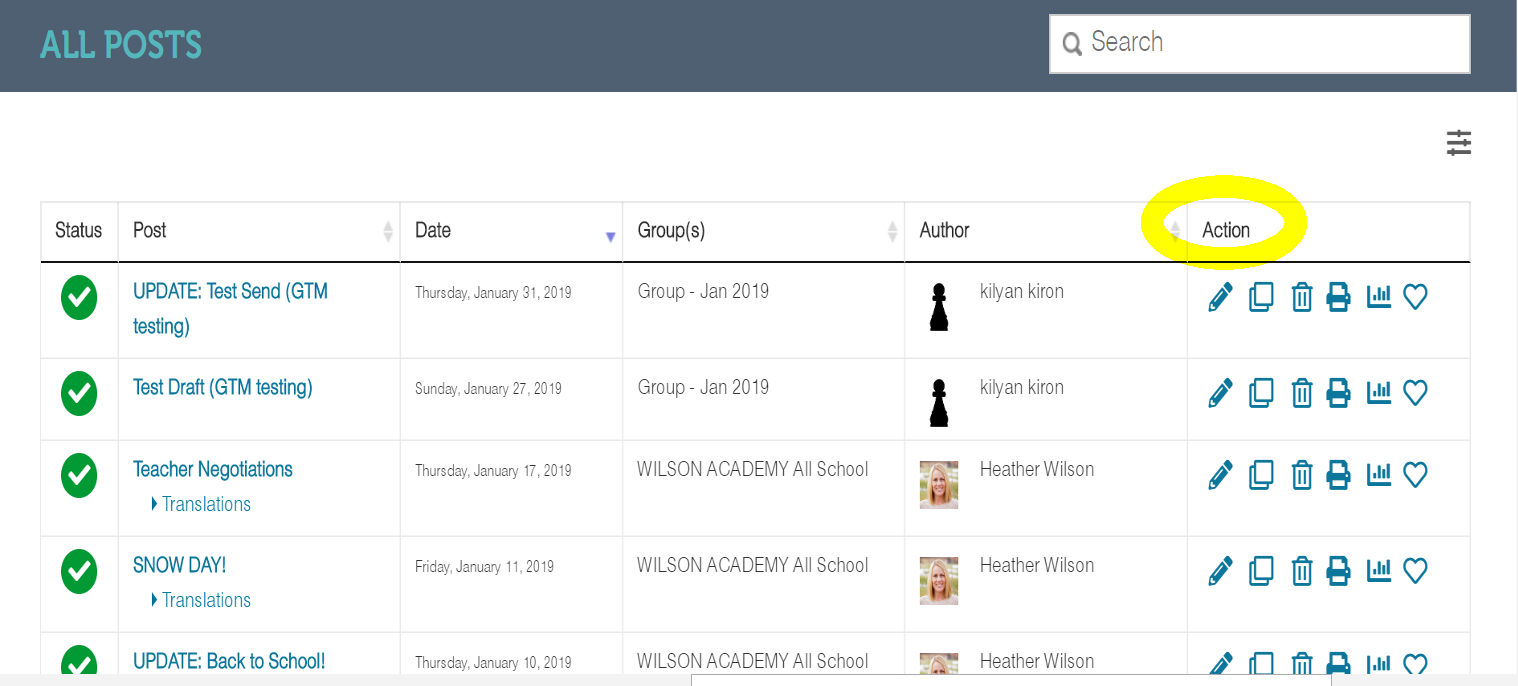Favorite the Test Draft post with heart icon
Viewport: 1518px width, 686px height.
1415,393
